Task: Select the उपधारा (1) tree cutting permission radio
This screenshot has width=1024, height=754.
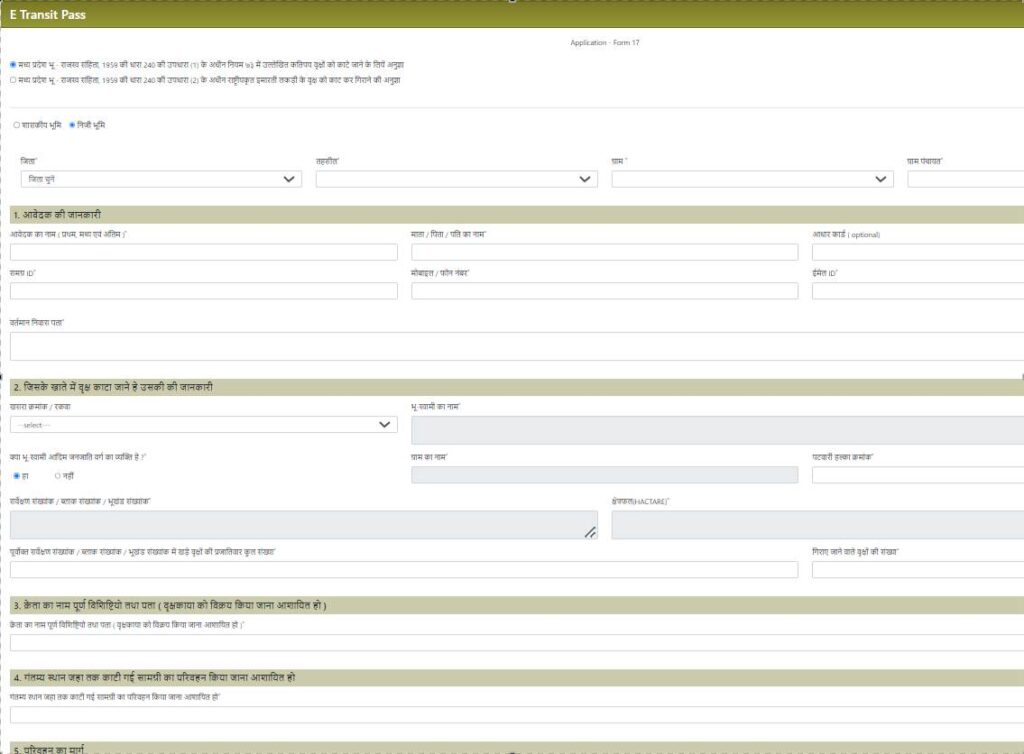Action: pos(13,65)
